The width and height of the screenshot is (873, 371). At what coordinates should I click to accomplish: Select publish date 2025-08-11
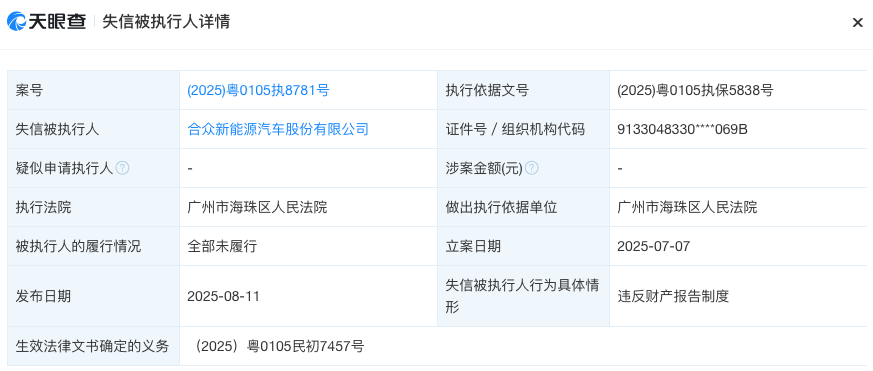[223, 296]
